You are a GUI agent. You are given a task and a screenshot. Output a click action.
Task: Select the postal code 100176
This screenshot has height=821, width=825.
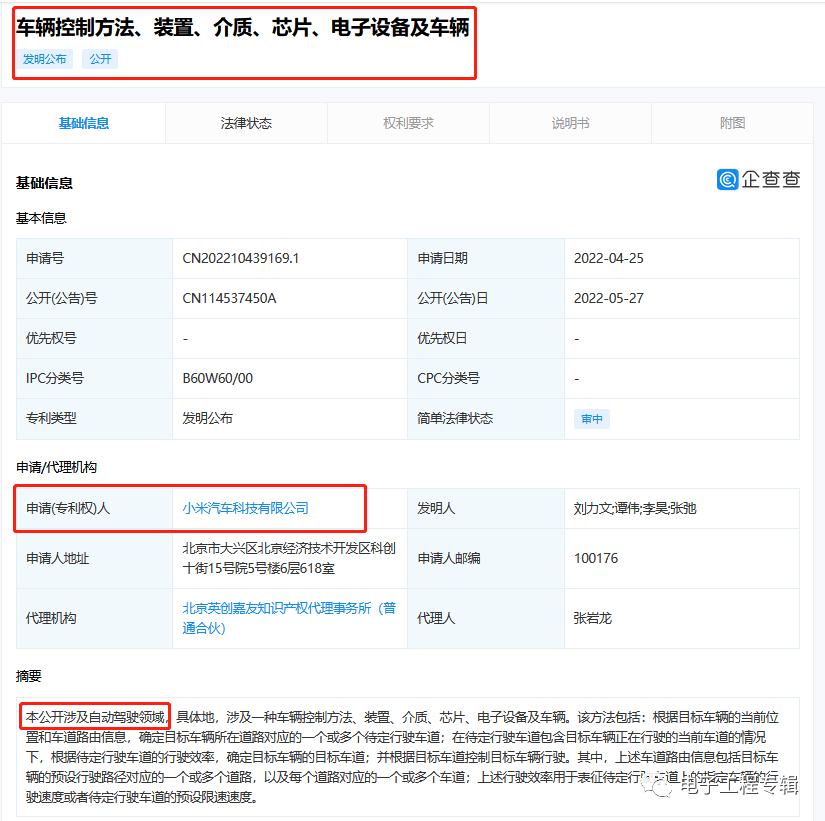click(596, 558)
